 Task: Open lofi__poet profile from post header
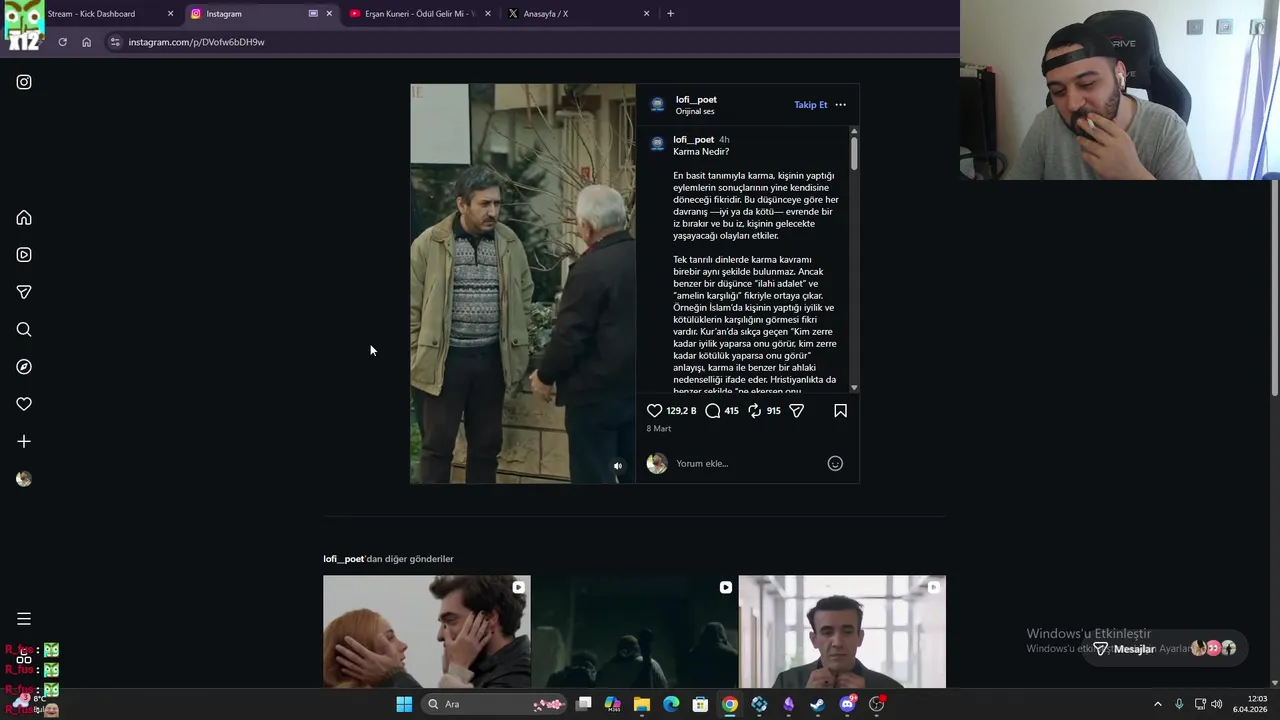click(x=696, y=99)
